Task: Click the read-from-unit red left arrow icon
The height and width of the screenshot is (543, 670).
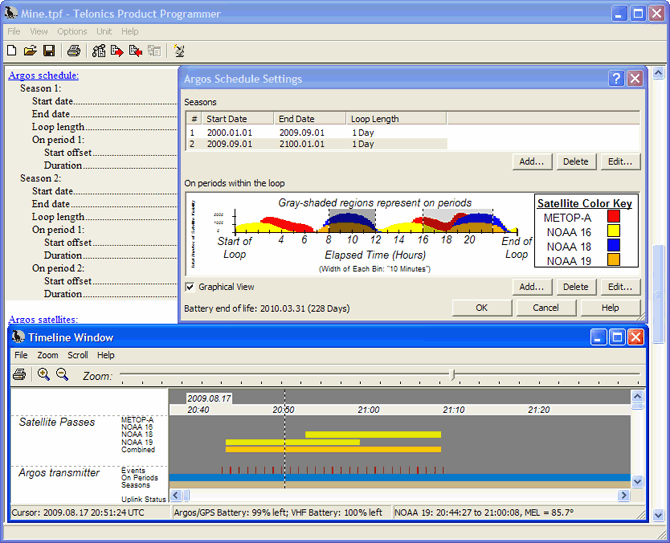Action: coord(135,51)
